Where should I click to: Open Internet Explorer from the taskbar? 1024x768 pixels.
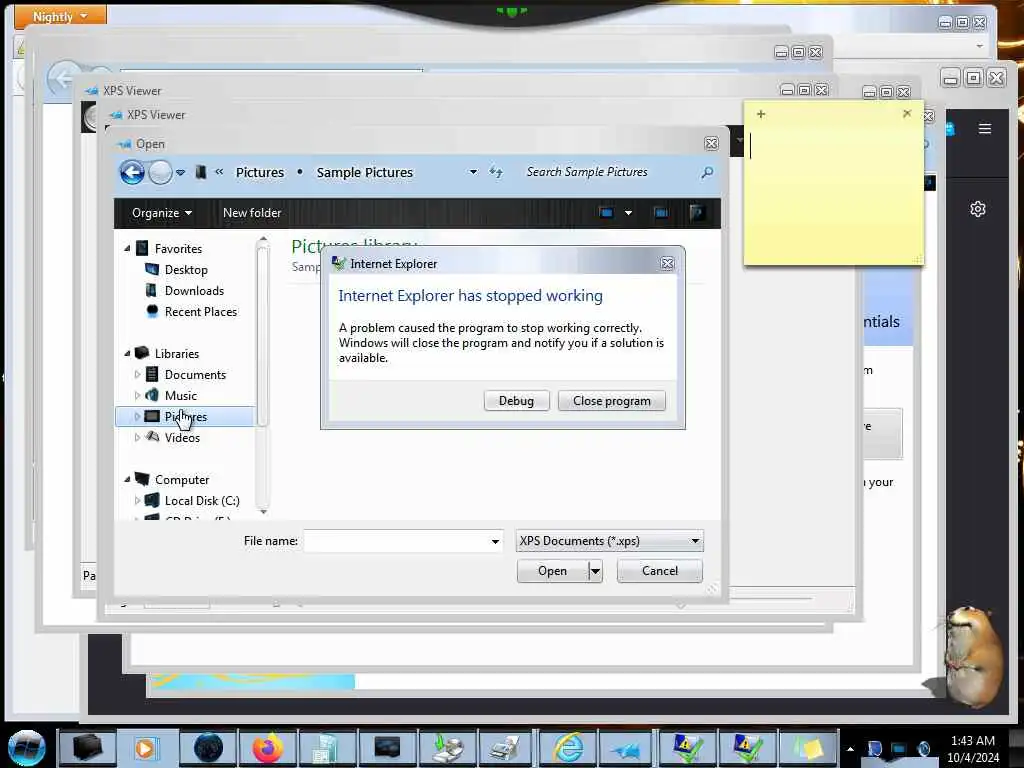tap(567, 748)
